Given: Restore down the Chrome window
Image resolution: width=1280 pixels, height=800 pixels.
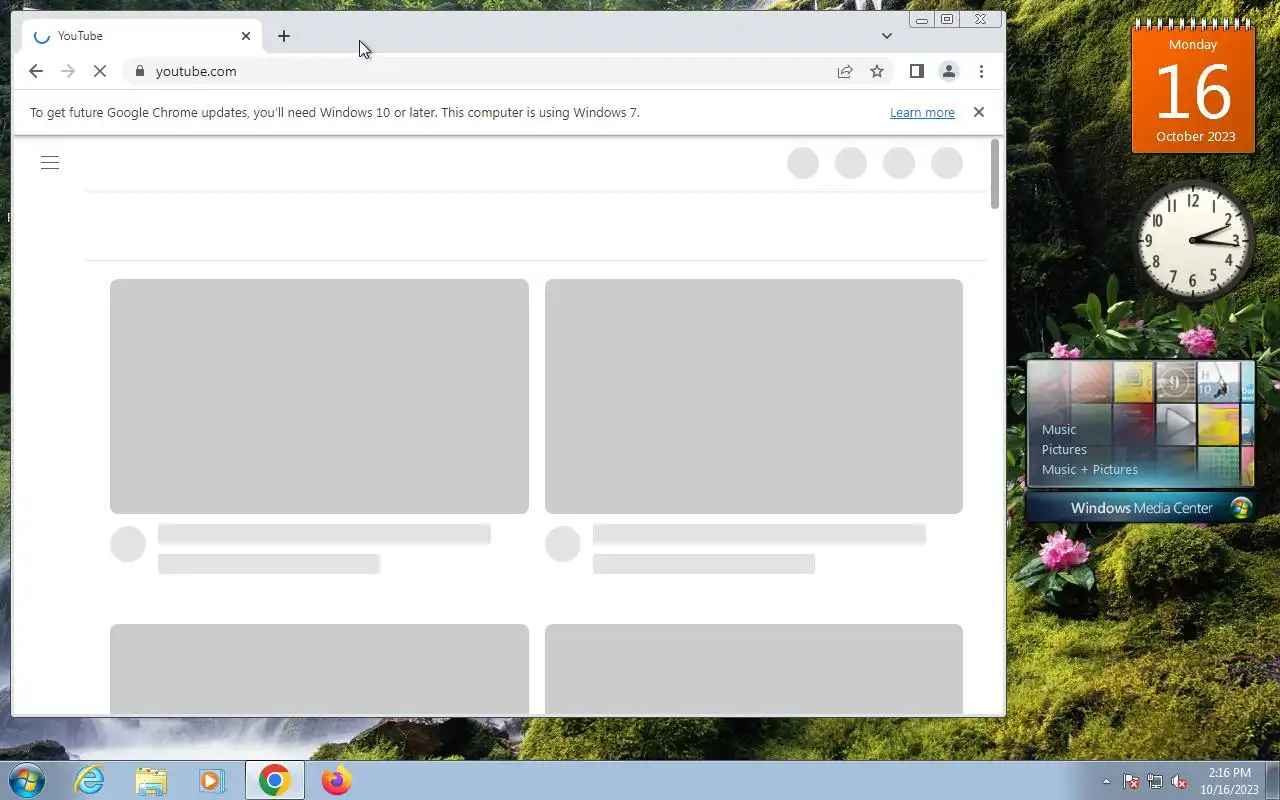Looking at the screenshot, I should click(x=948, y=19).
